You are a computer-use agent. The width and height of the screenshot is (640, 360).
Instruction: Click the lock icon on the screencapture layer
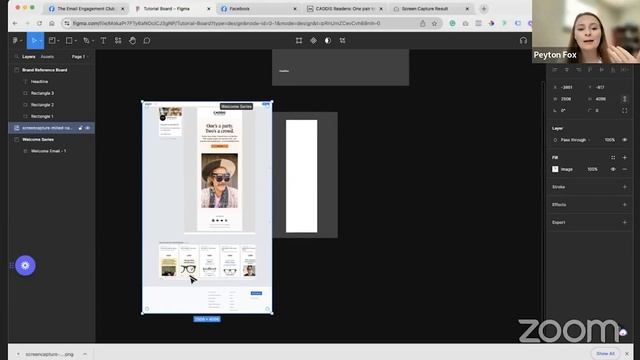pyautogui.click(x=80, y=128)
